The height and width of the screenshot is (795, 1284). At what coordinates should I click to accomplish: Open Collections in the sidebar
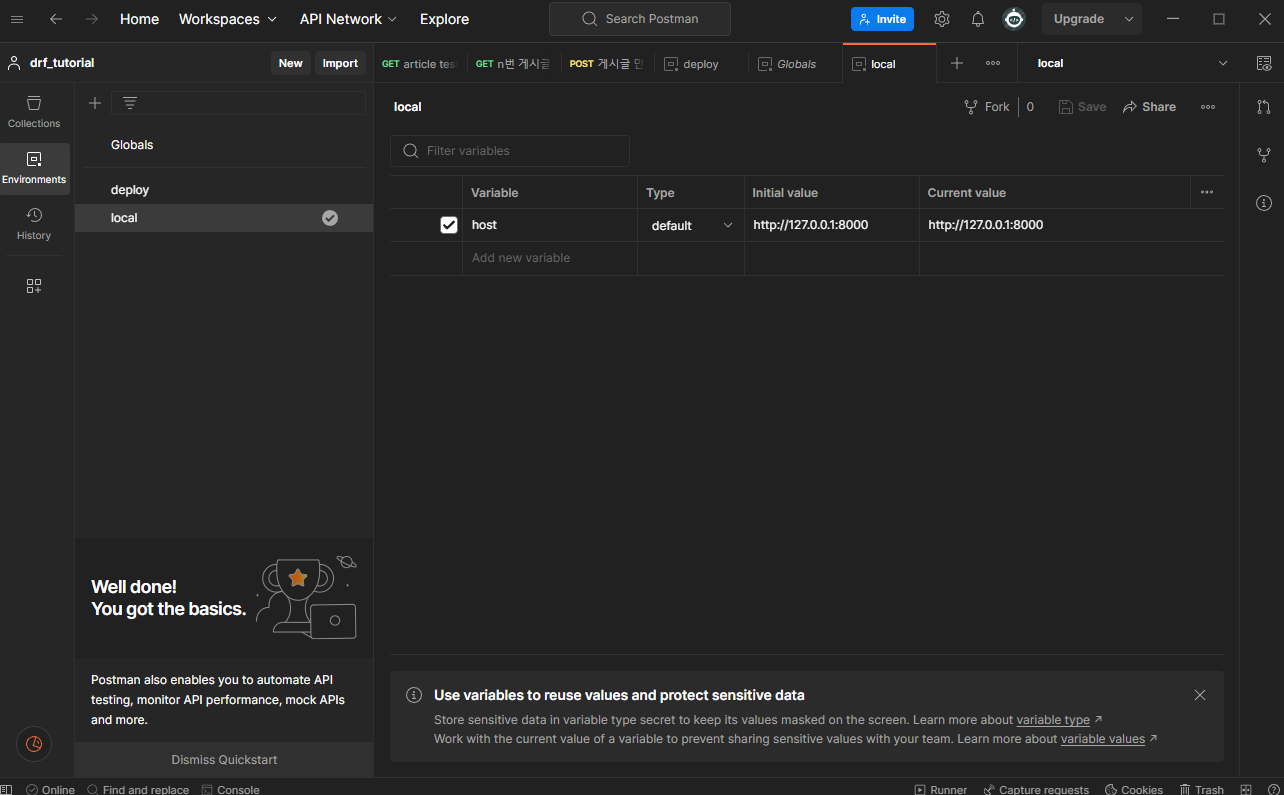click(x=34, y=112)
